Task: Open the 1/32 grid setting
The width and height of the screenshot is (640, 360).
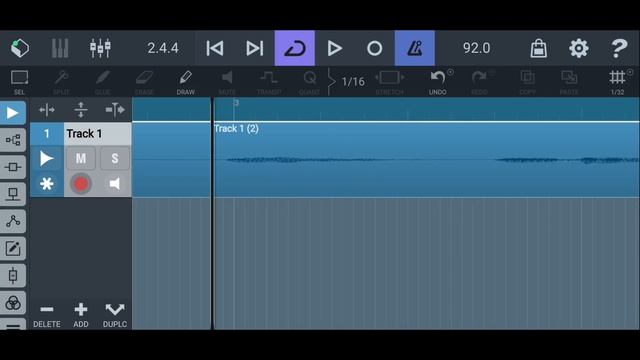Action: coord(618,82)
